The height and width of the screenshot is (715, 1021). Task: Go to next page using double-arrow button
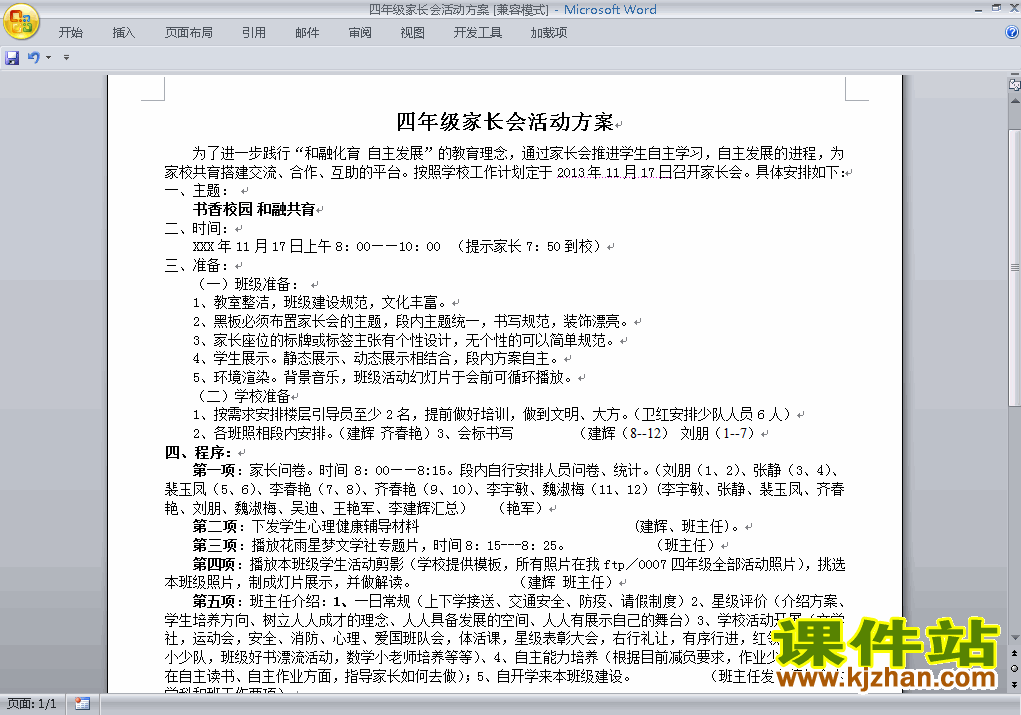coord(1014,684)
